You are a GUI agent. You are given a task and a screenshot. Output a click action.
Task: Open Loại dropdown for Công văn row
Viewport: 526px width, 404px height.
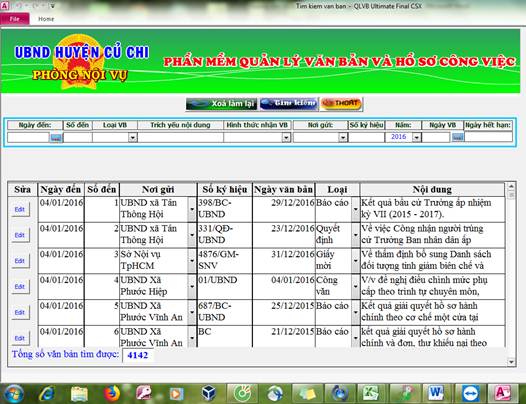pos(356,287)
